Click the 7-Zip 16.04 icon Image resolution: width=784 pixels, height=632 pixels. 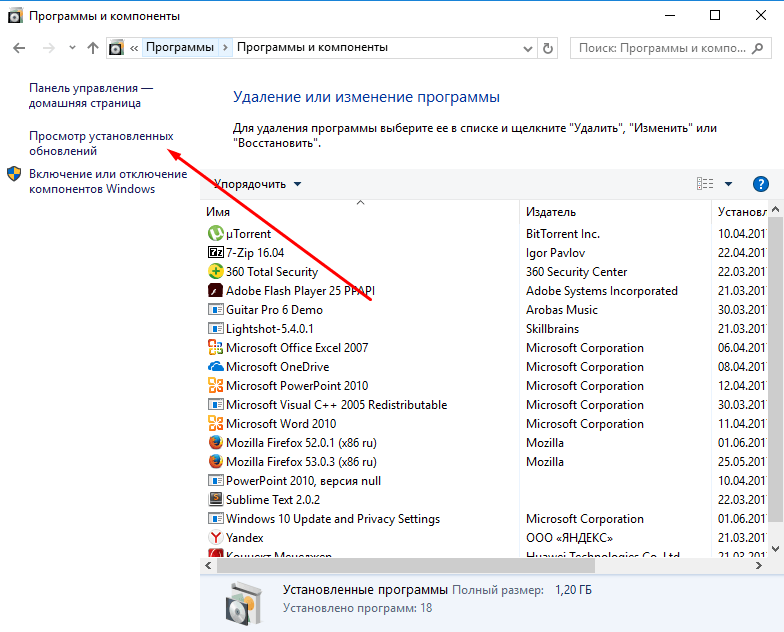point(216,252)
